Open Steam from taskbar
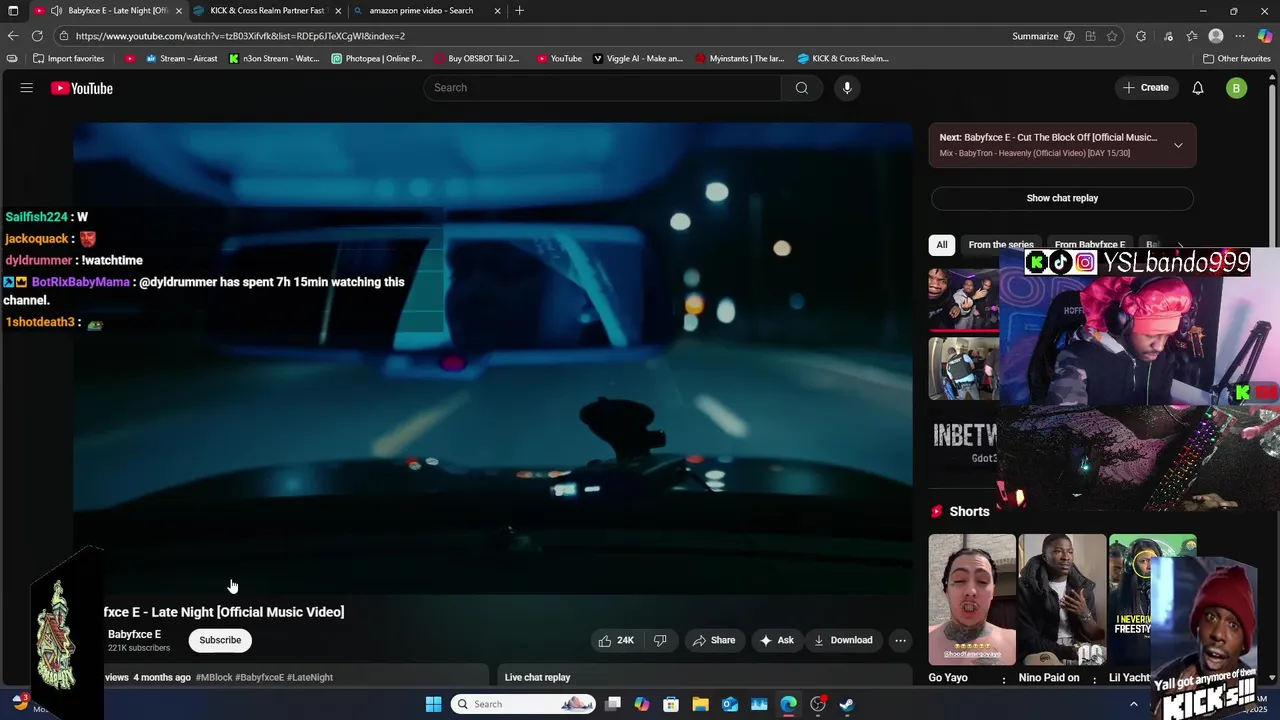The image size is (1280, 720). (847, 704)
